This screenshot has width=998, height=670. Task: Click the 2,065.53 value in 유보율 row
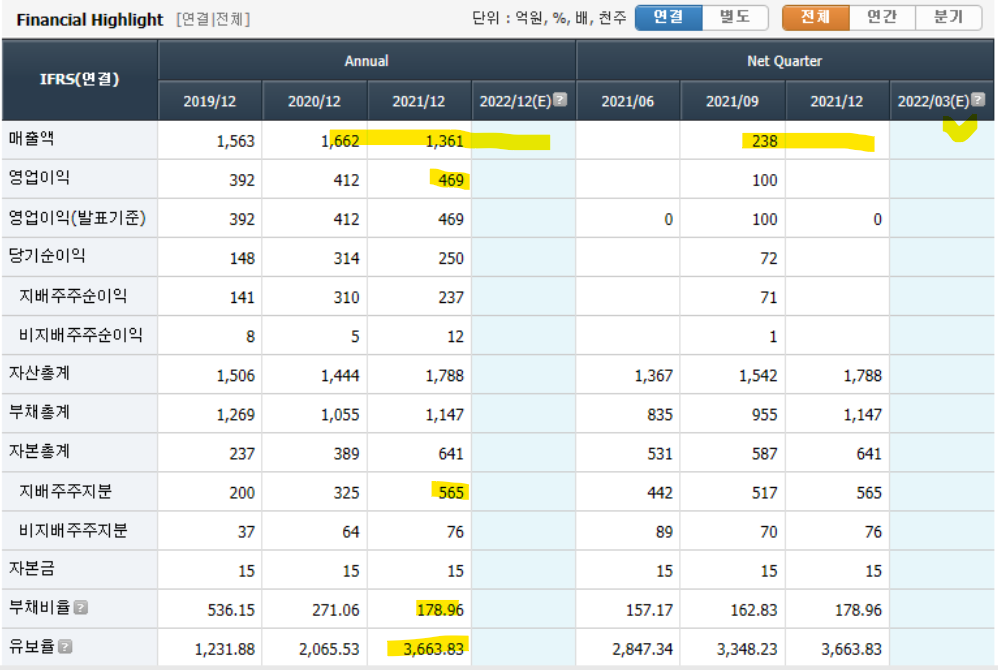[329, 650]
